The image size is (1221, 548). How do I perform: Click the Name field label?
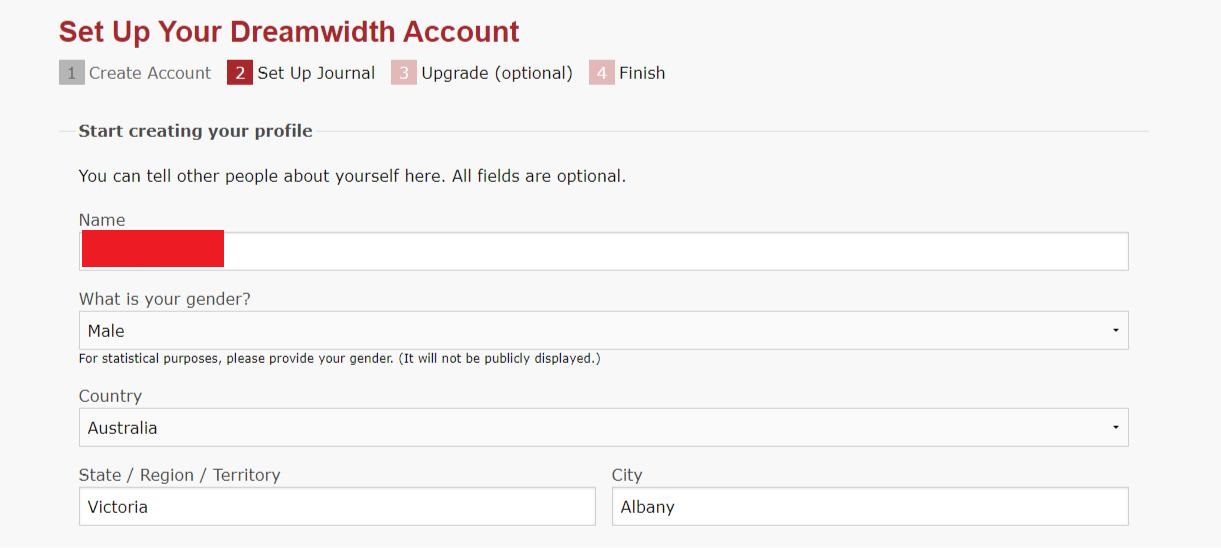pyautogui.click(x=102, y=220)
